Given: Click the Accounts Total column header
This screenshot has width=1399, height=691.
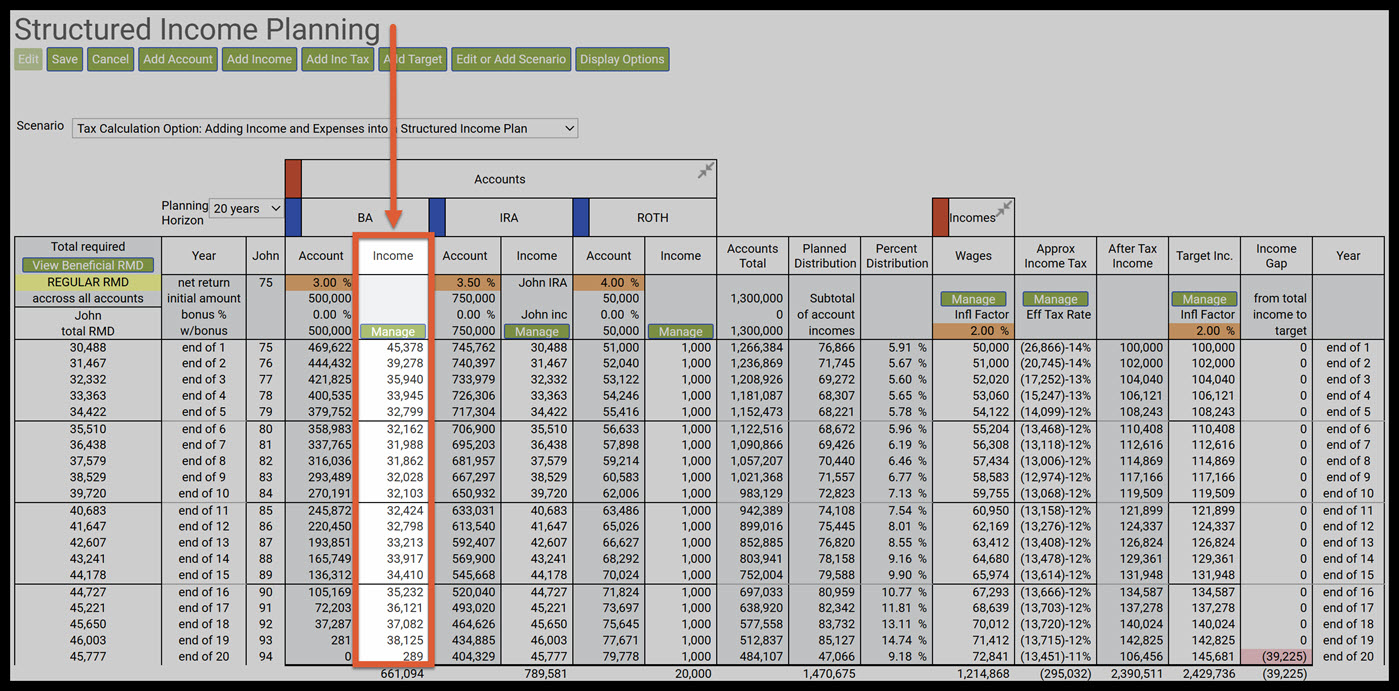Looking at the screenshot, I should (x=753, y=256).
